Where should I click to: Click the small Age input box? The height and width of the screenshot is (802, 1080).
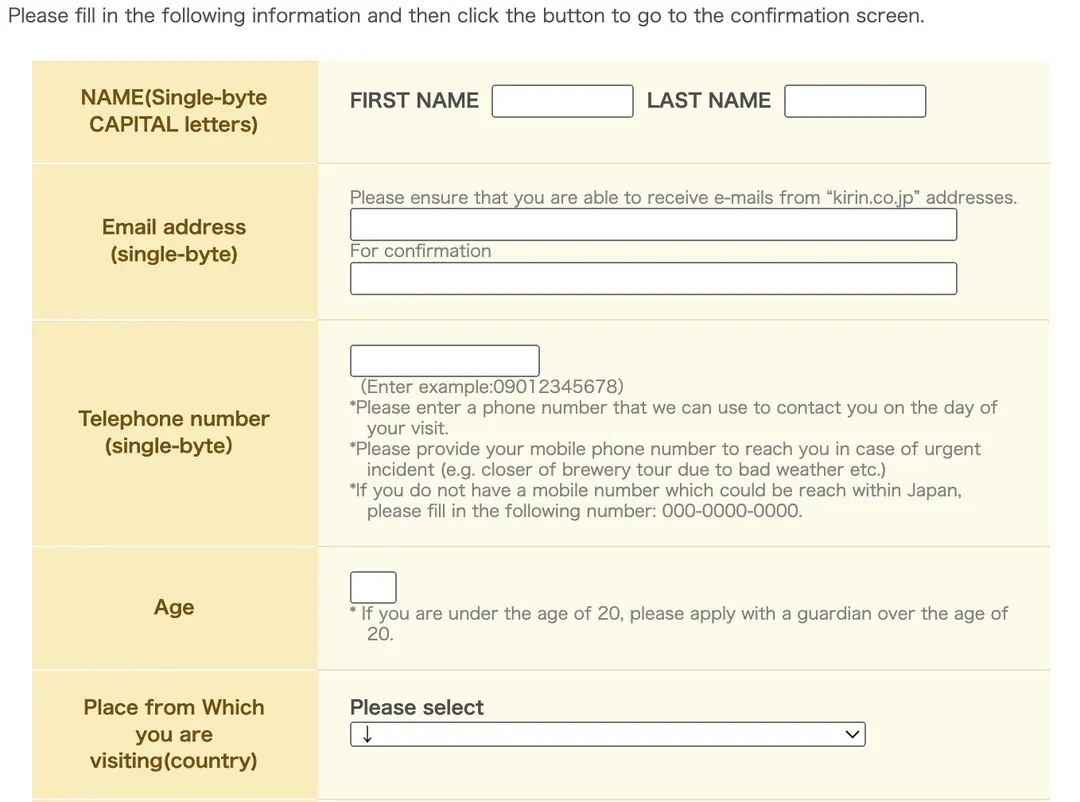[373, 587]
